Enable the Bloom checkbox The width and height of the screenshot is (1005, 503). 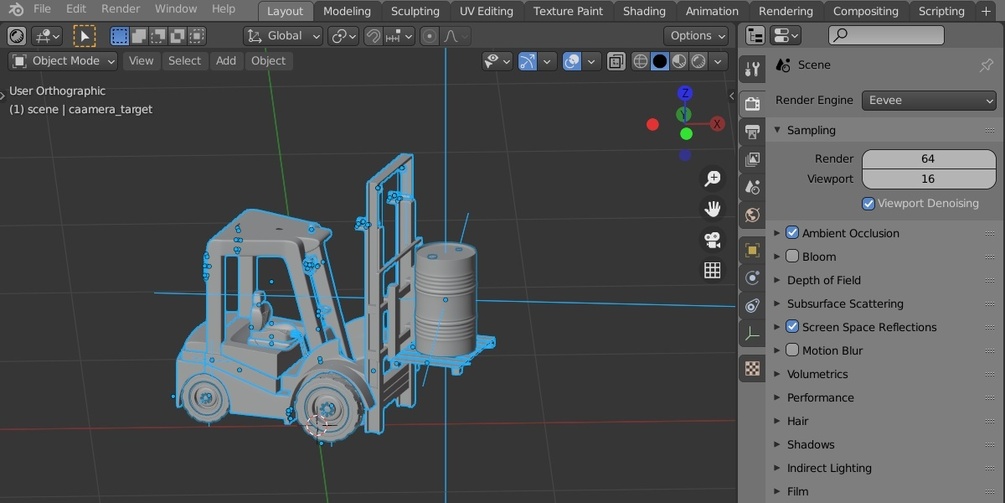[792, 256]
